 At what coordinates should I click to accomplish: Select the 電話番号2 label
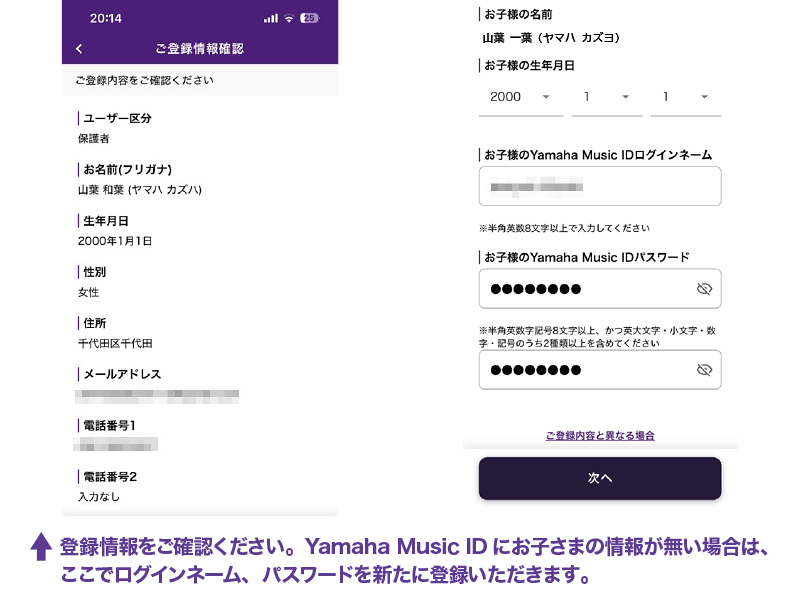tap(110, 477)
